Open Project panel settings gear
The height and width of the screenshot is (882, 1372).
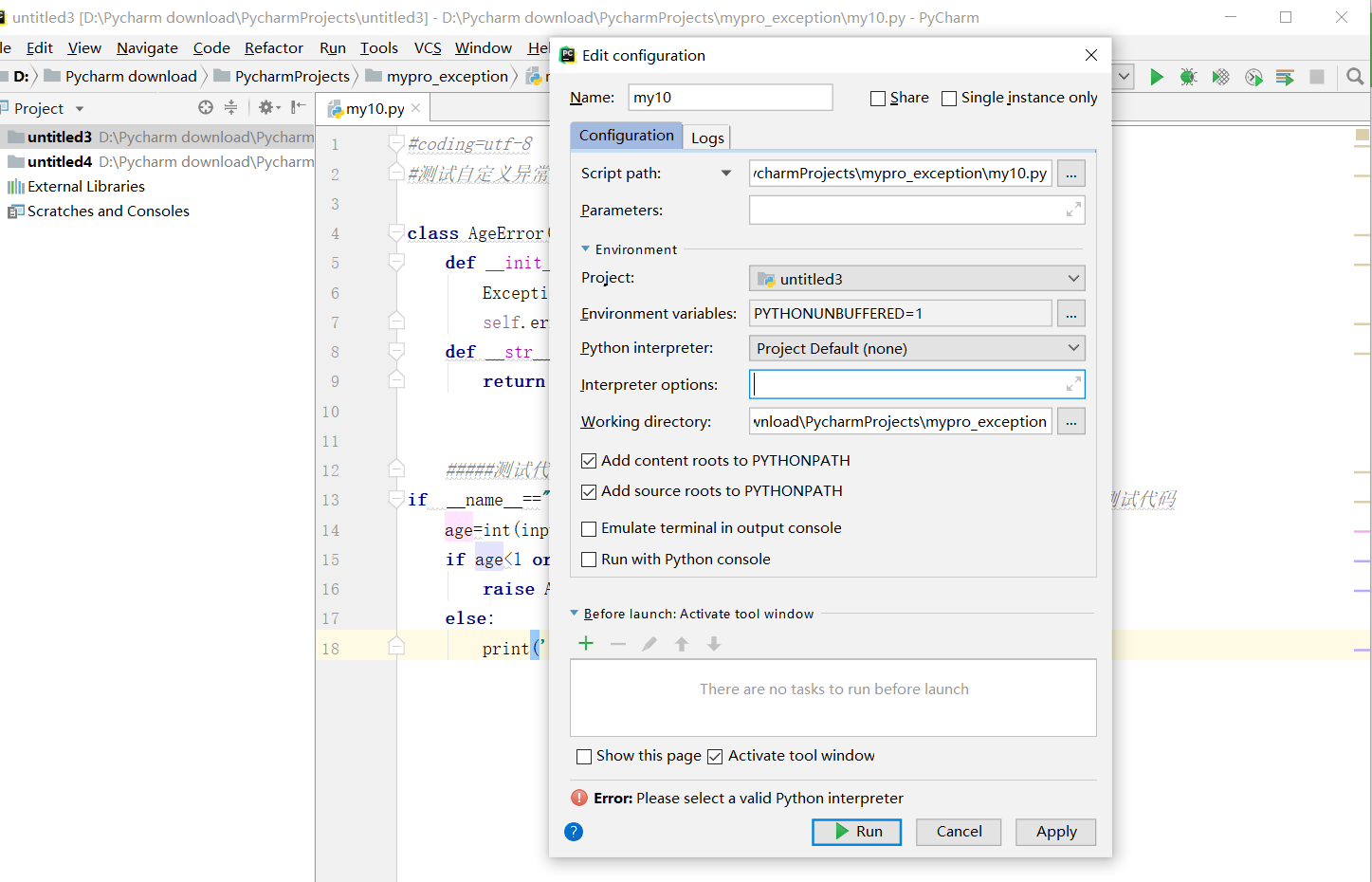click(x=268, y=107)
